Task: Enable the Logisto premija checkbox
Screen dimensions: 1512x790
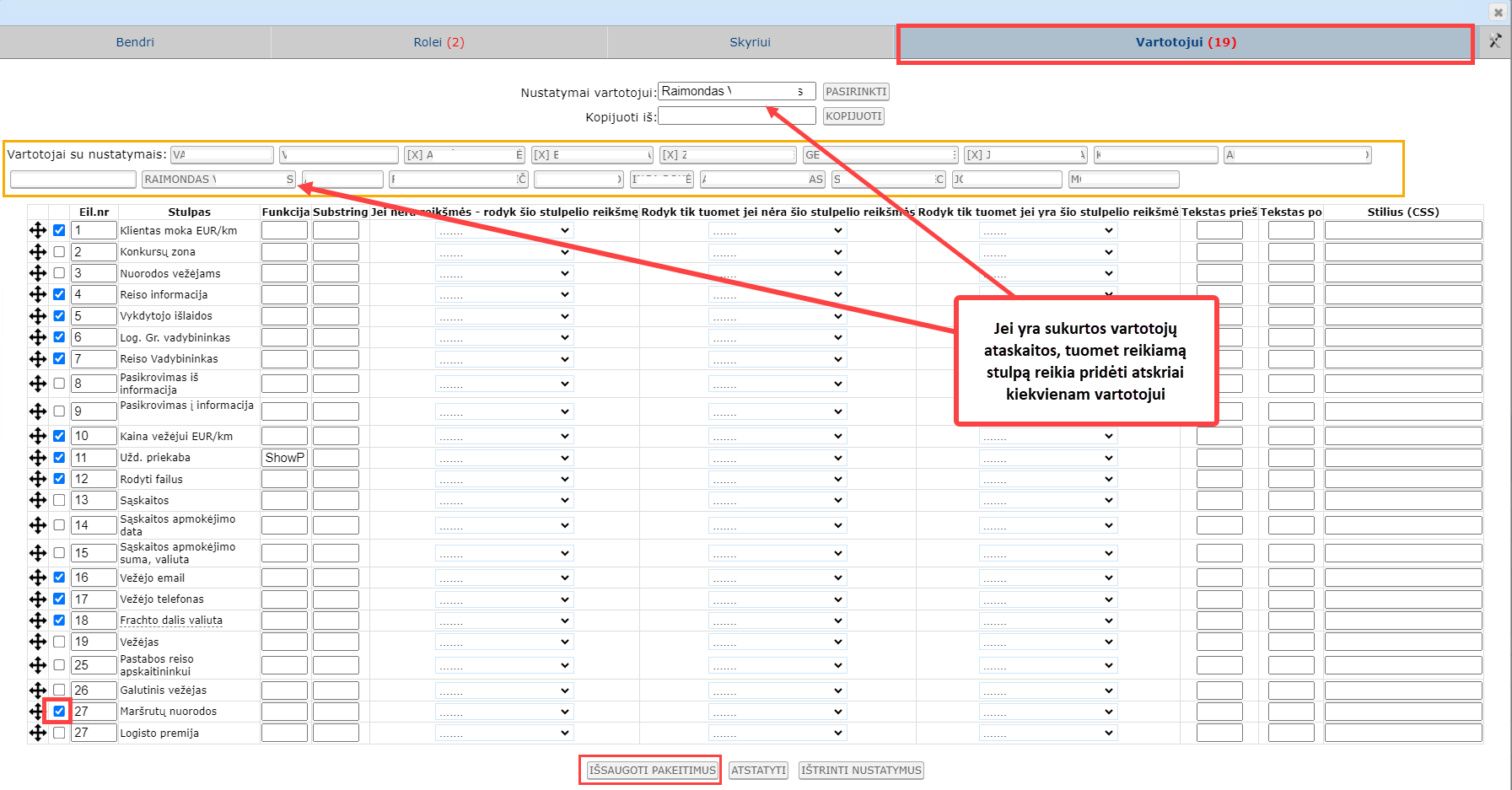Action: (59, 734)
